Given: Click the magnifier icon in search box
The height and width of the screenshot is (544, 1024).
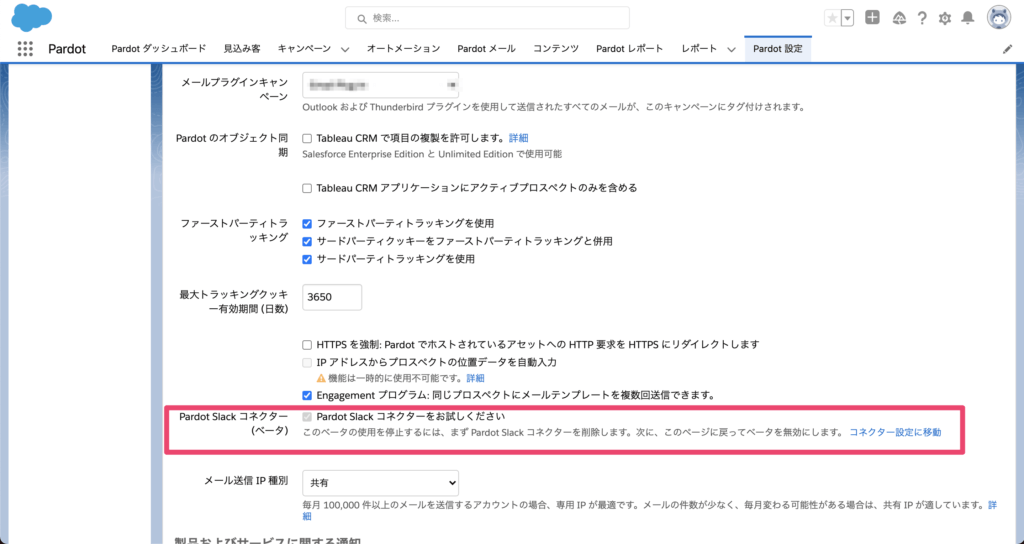Looking at the screenshot, I should coord(362,19).
